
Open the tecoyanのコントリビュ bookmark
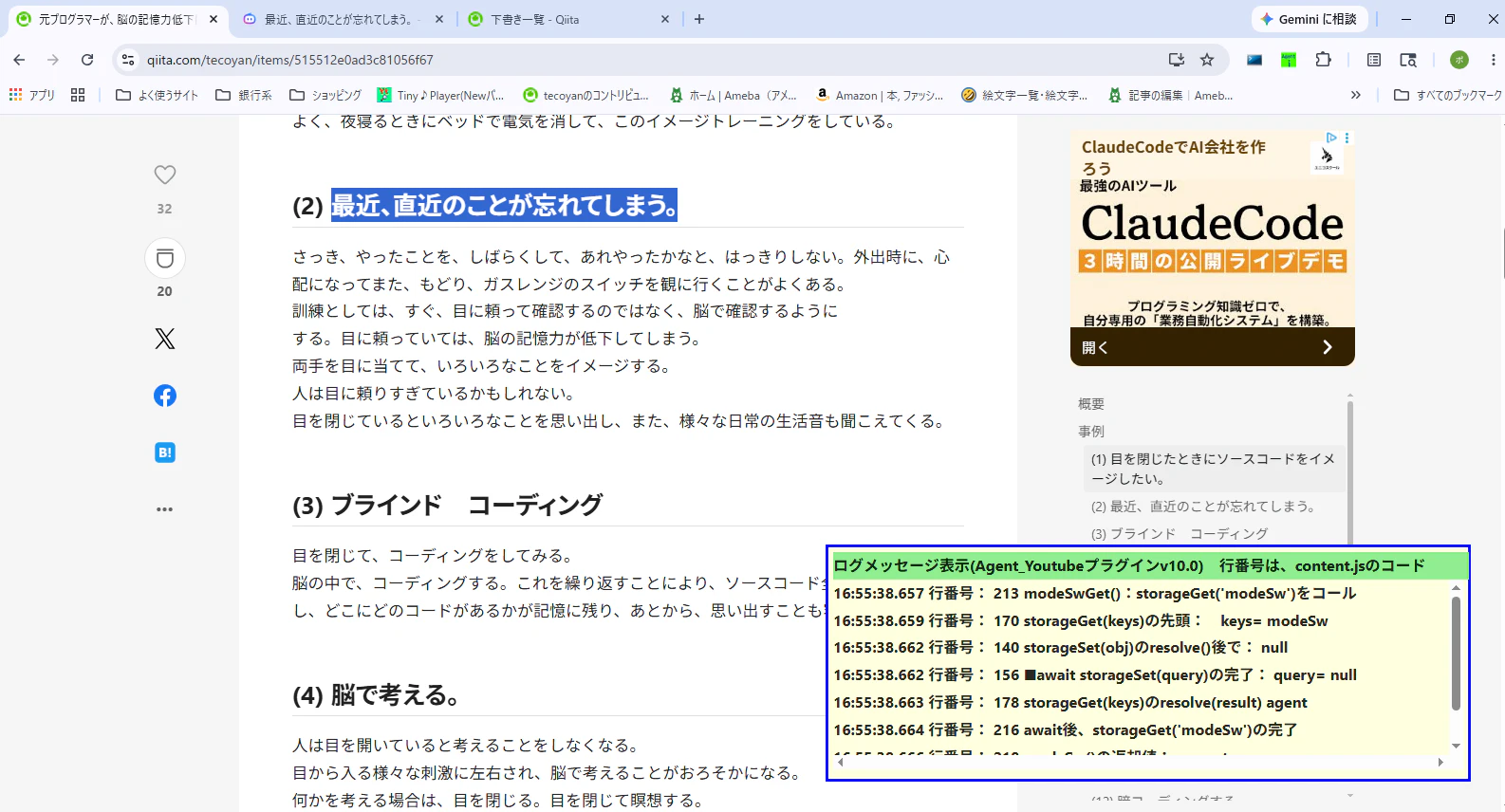(x=586, y=95)
